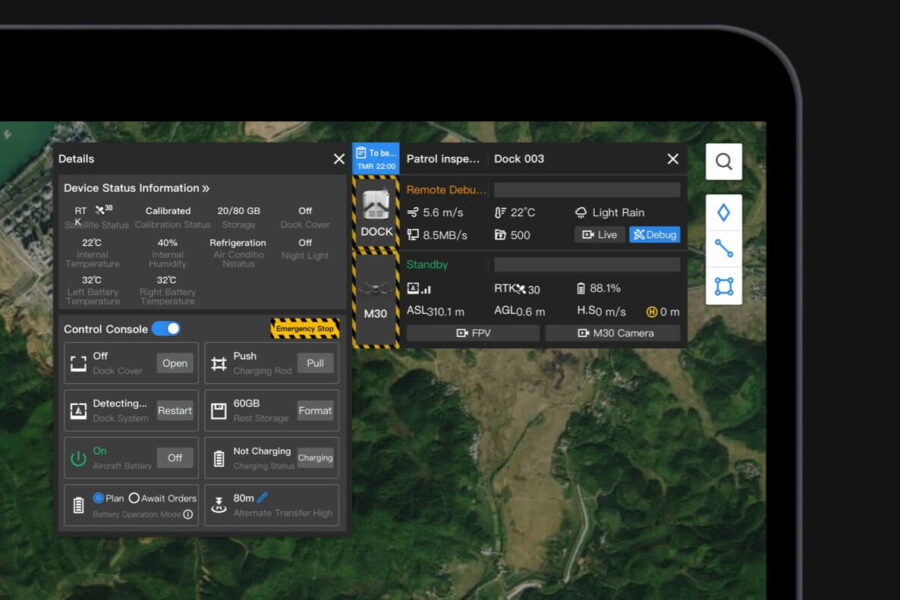Click the Detecting... dock system status
900x600 pixels.
pos(120,404)
